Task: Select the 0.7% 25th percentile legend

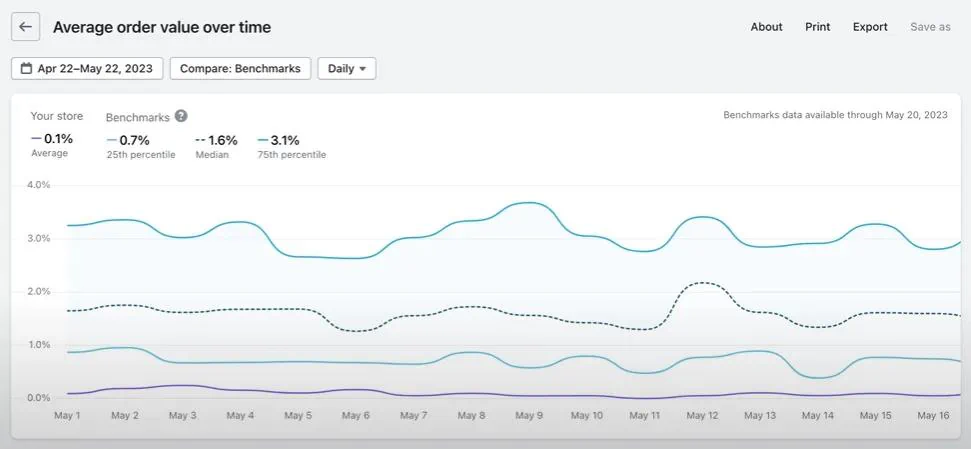Action: click(x=141, y=146)
